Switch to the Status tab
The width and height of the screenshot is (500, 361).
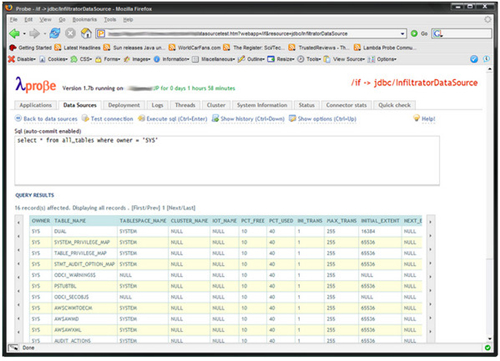(307, 105)
